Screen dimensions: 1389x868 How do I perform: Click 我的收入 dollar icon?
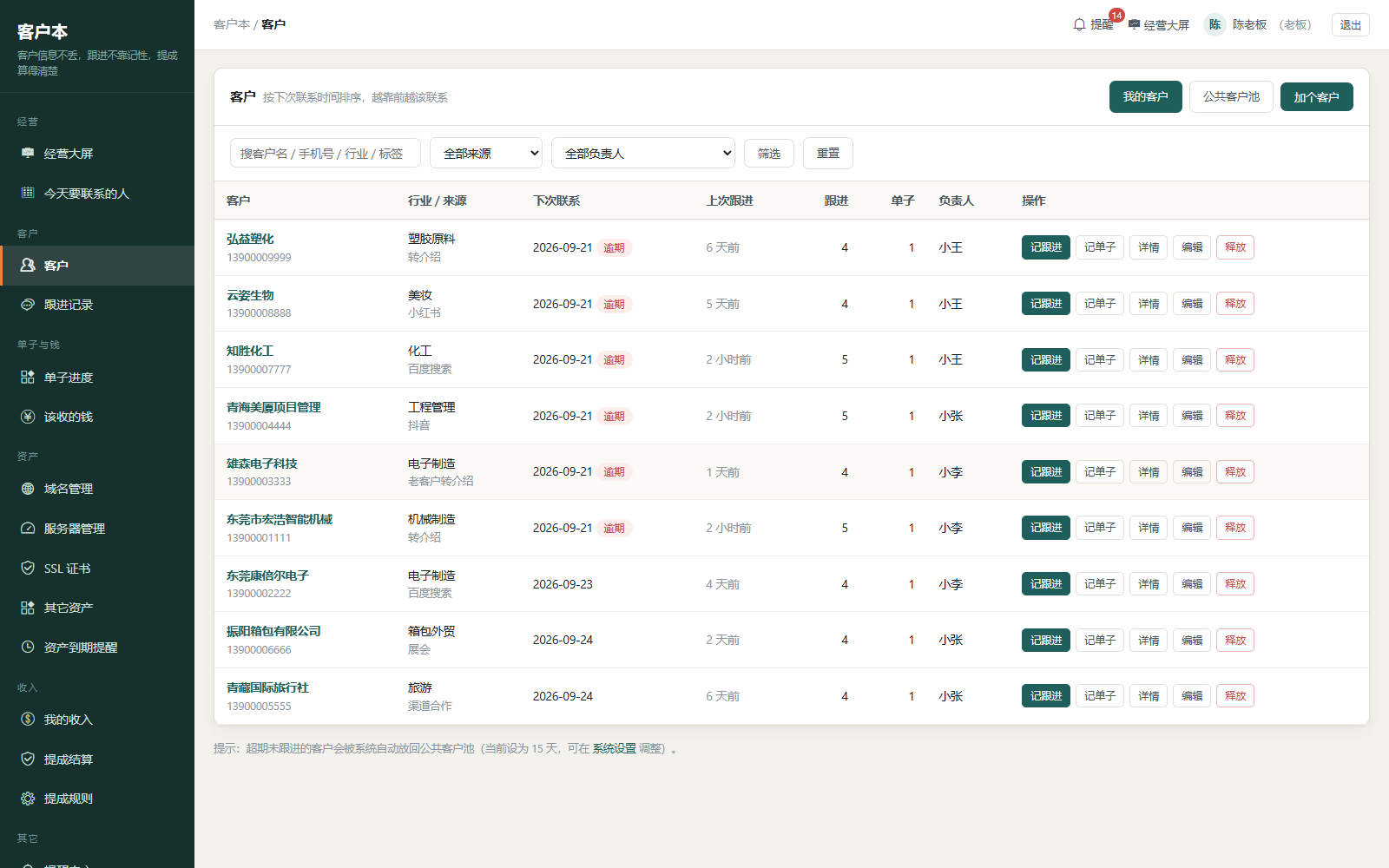click(x=28, y=719)
